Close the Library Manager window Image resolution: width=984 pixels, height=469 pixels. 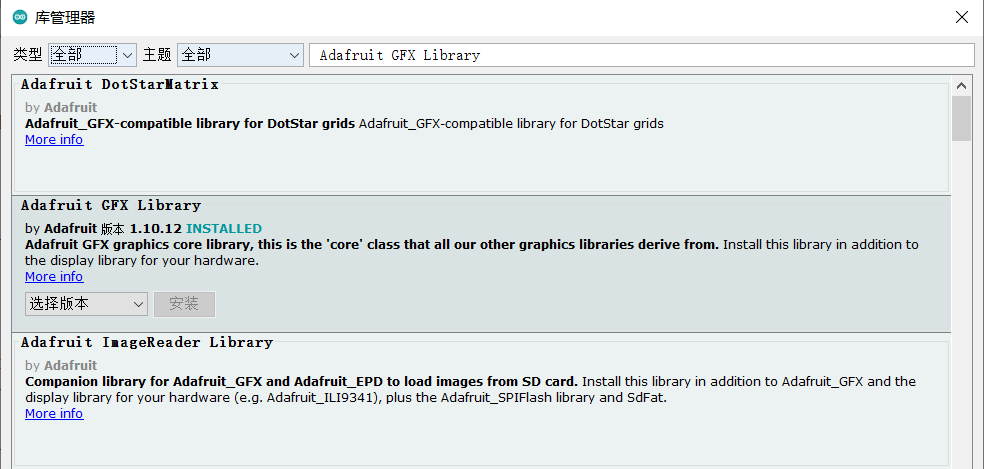point(961,17)
